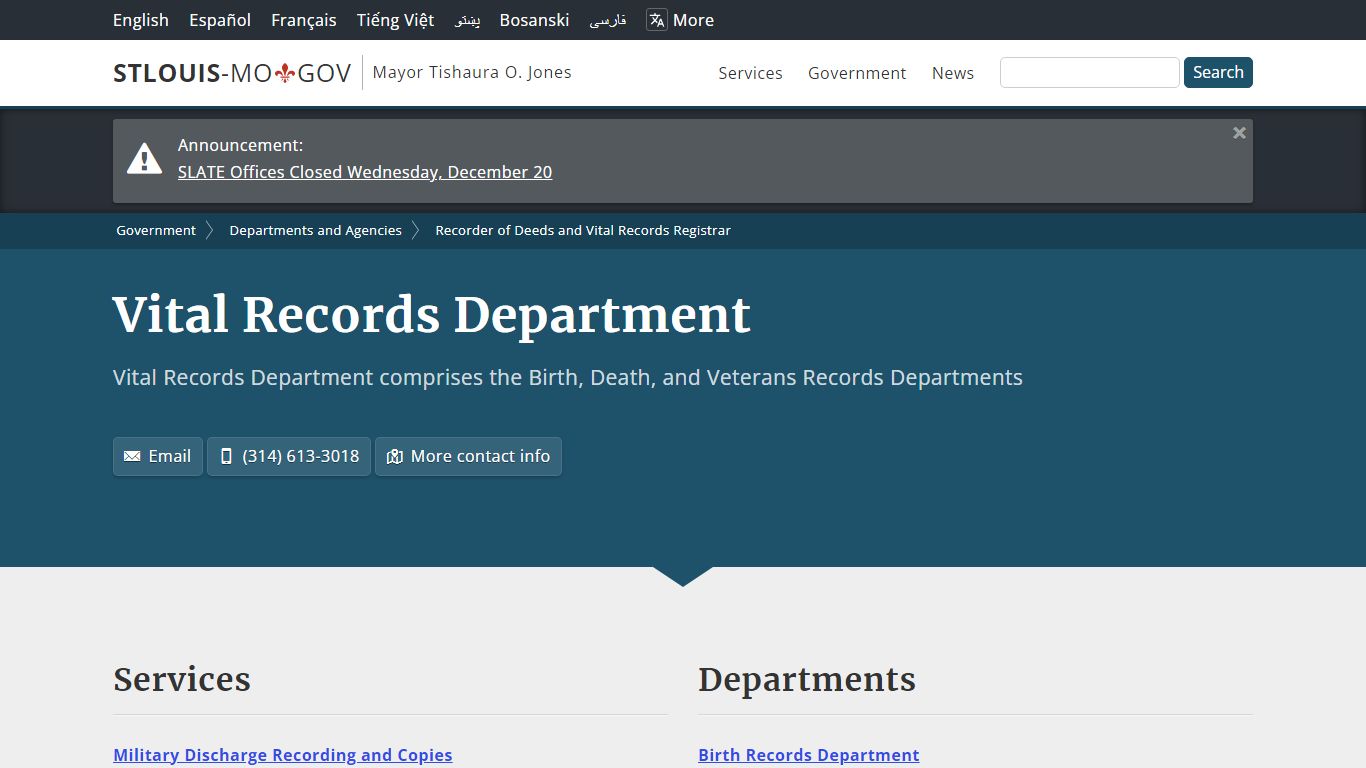Go to Government breadcrumb
This screenshot has height=768, width=1366.
pyautogui.click(x=156, y=230)
